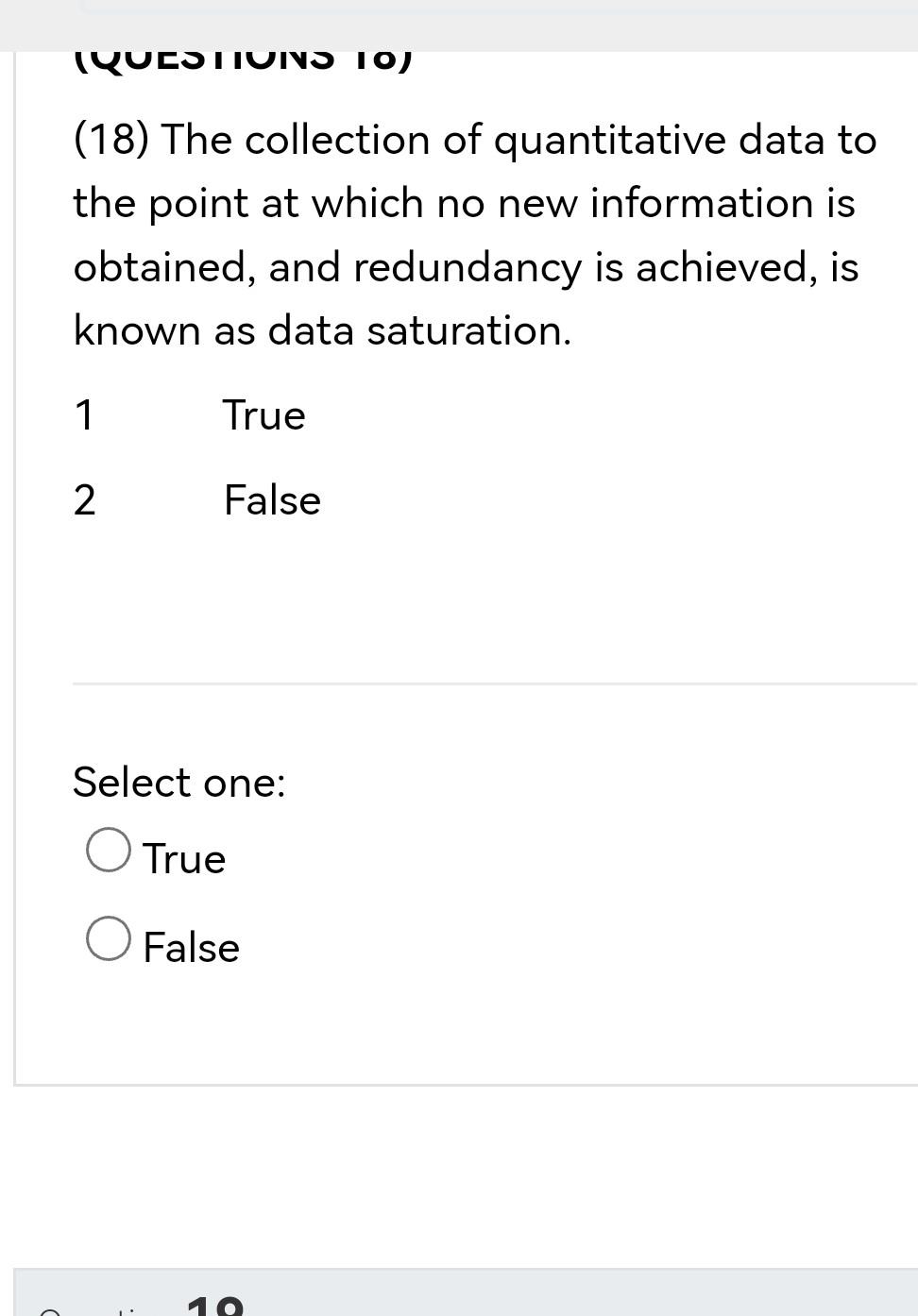This screenshot has height=1316, width=918.
Task: Click the word False next to second circle
Action: pos(191,947)
